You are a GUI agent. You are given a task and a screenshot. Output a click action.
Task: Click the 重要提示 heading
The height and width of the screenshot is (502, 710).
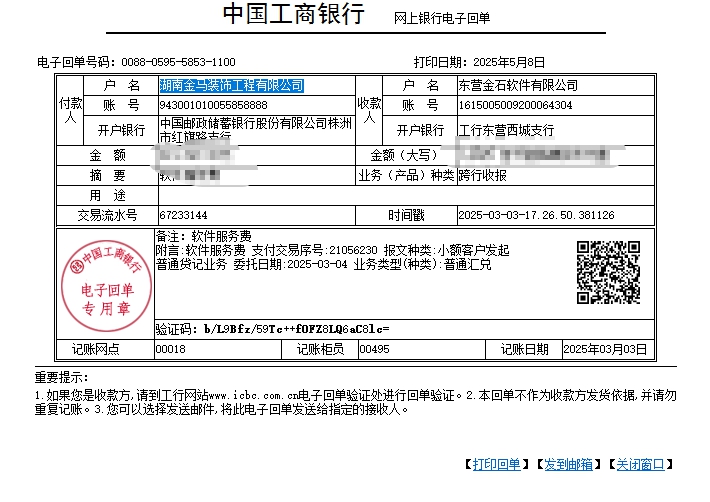pyautogui.click(x=62, y=377)
